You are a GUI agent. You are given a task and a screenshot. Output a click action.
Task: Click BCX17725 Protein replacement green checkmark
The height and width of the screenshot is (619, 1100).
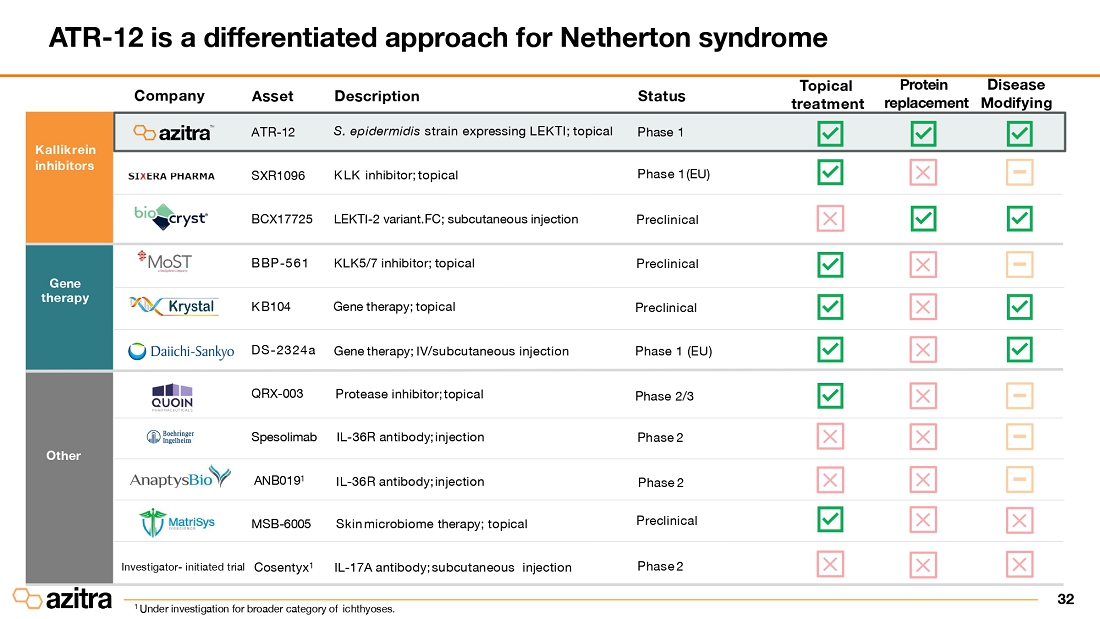click(923, 217)
